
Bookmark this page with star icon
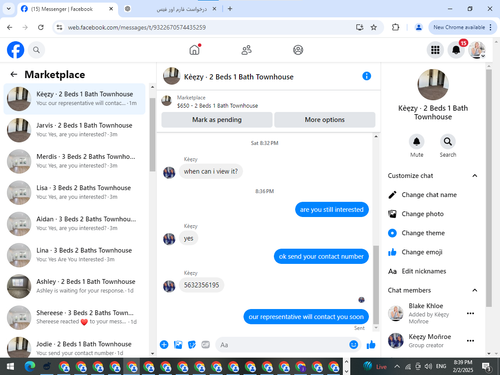point(374,27)
